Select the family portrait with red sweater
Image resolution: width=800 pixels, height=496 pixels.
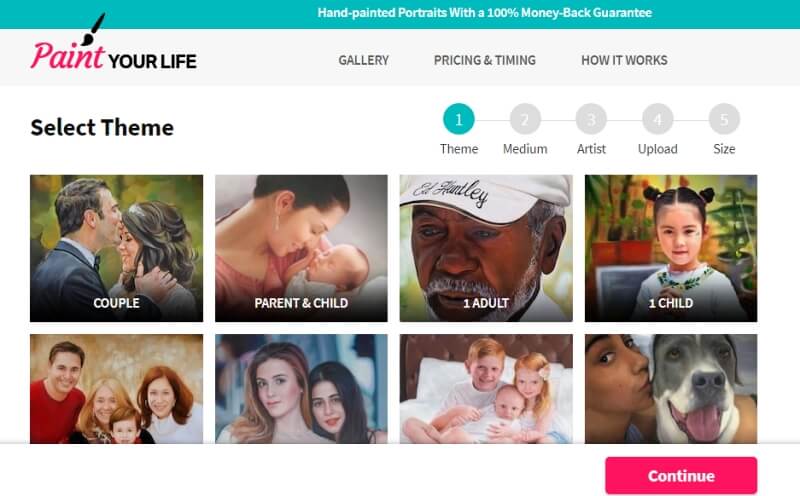pos(116,389)
